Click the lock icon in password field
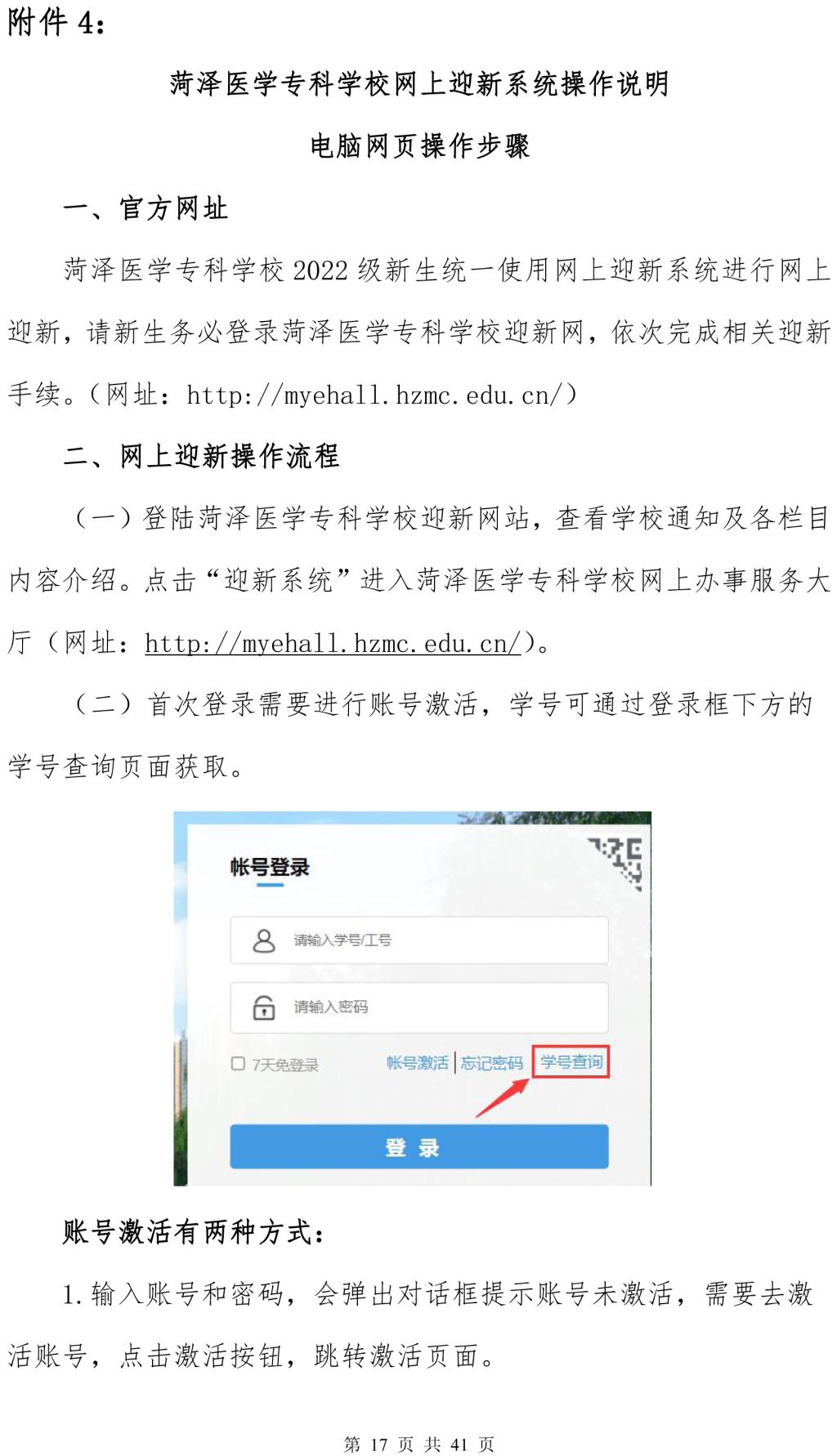837x1456 pixels. click(x=263, y=1007)
